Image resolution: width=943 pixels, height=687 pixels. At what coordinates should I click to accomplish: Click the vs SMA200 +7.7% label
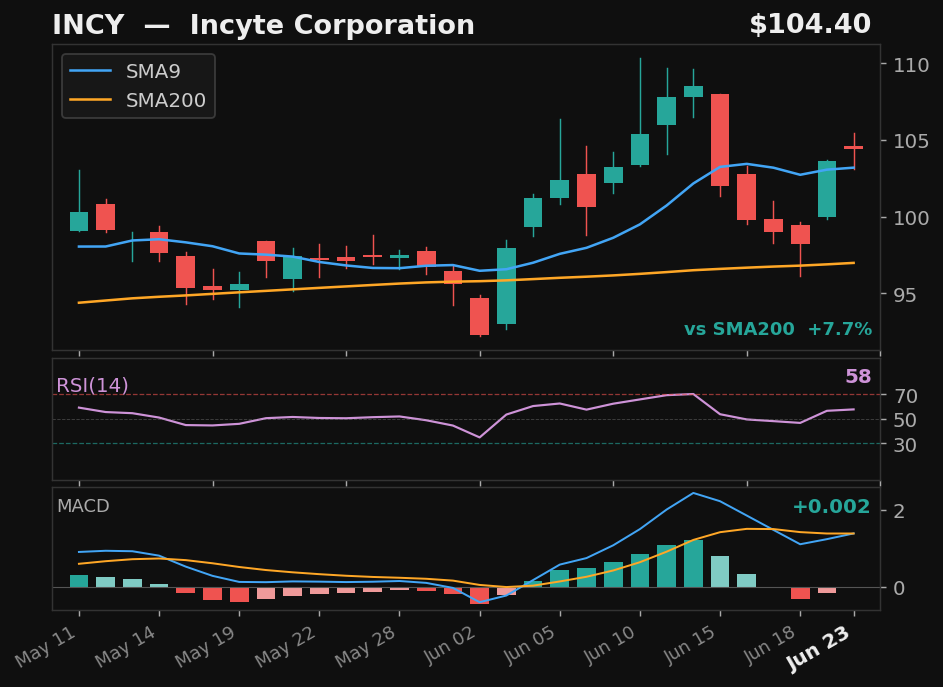(778, 329)
